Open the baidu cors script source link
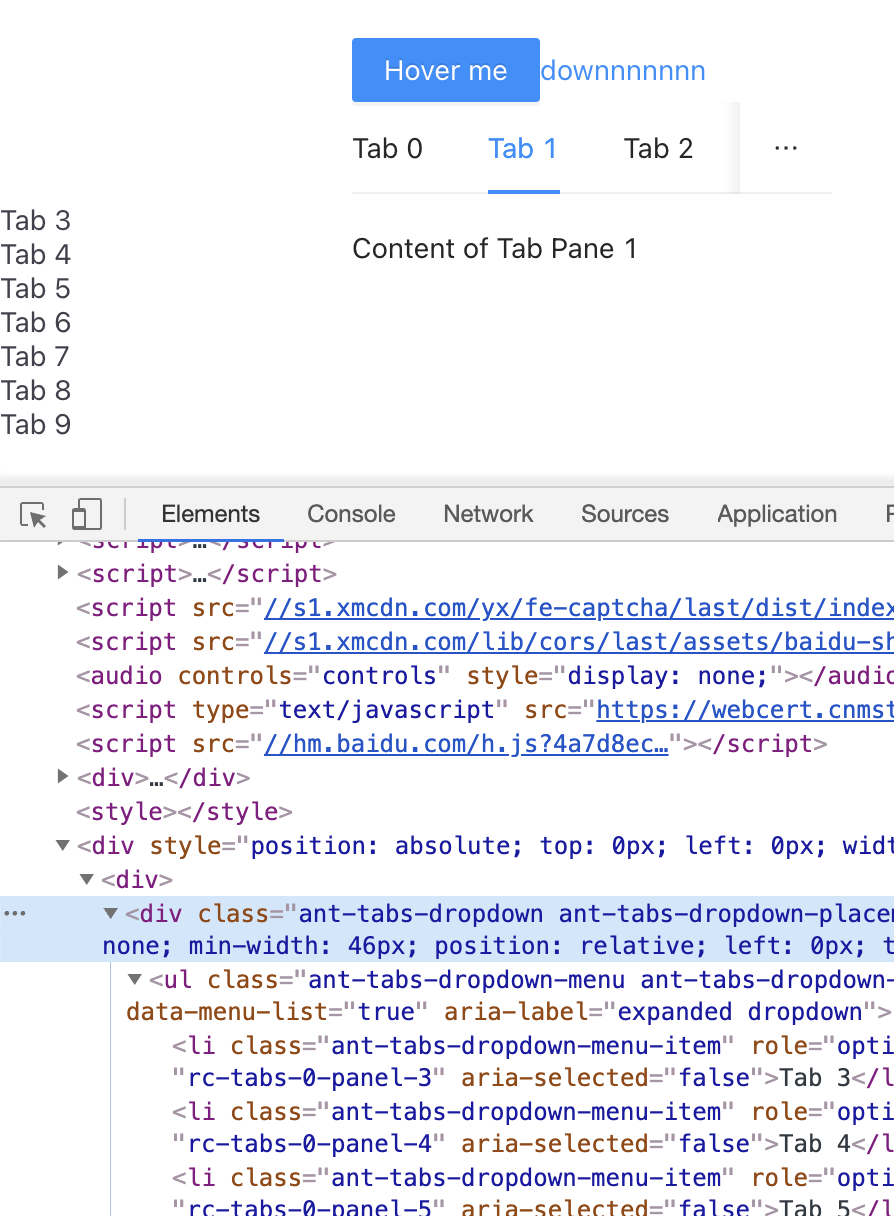This screenshot has height=1216, width=894. click(578, 641)
